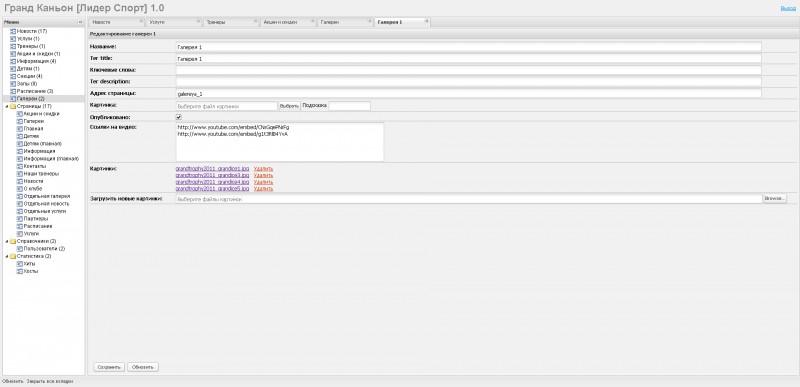Close the Новости tab
Screen dimensions: 800x387
pos(141,21)
